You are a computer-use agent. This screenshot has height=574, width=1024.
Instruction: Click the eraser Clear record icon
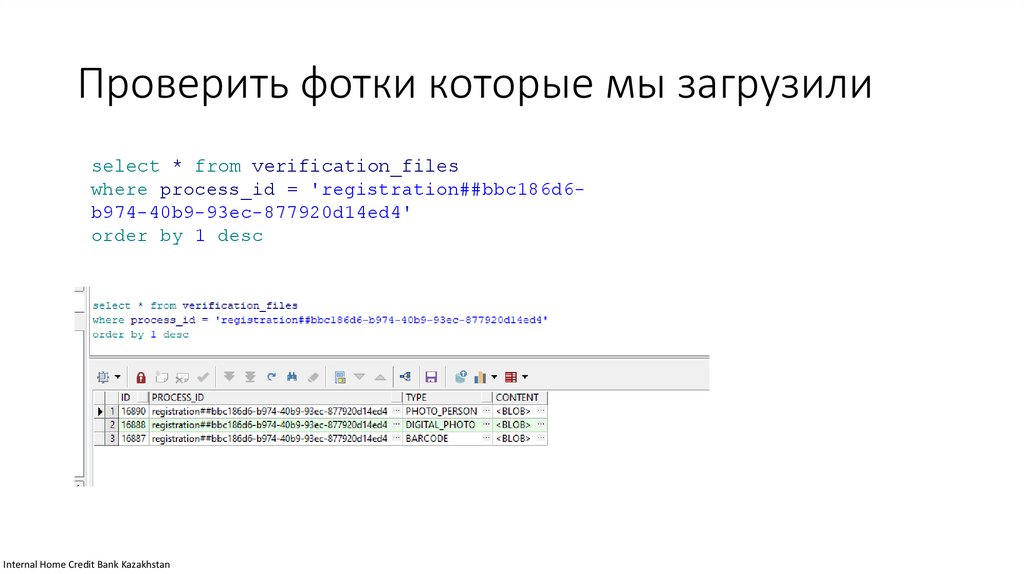coord(313,377)
